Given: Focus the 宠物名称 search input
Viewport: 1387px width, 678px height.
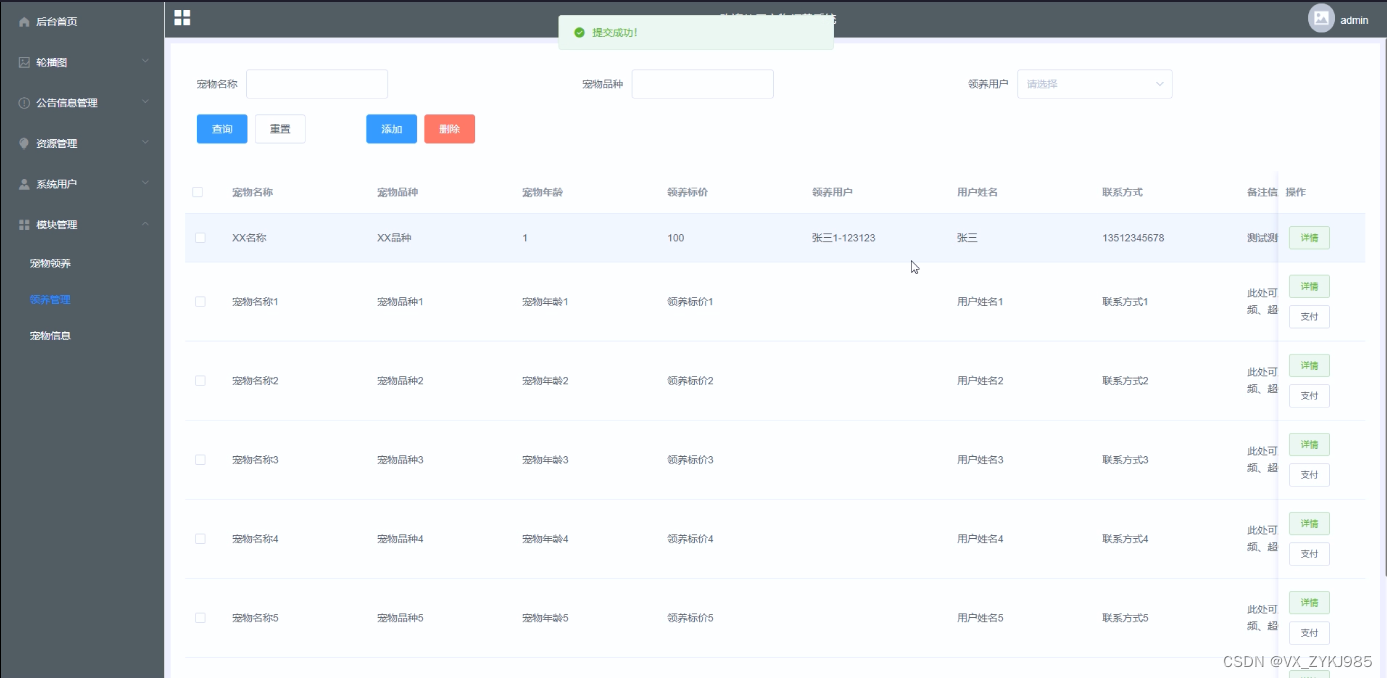Looking at the screenshot, I should [317, 84].
